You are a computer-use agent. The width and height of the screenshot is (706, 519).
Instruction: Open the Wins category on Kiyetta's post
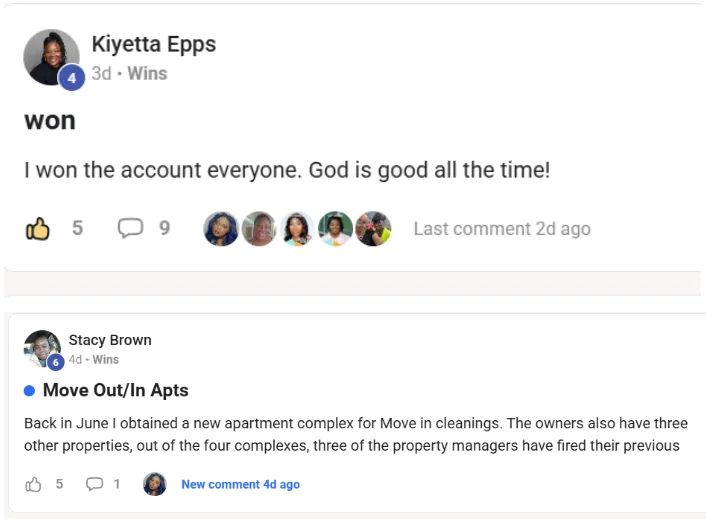(147, 73)
